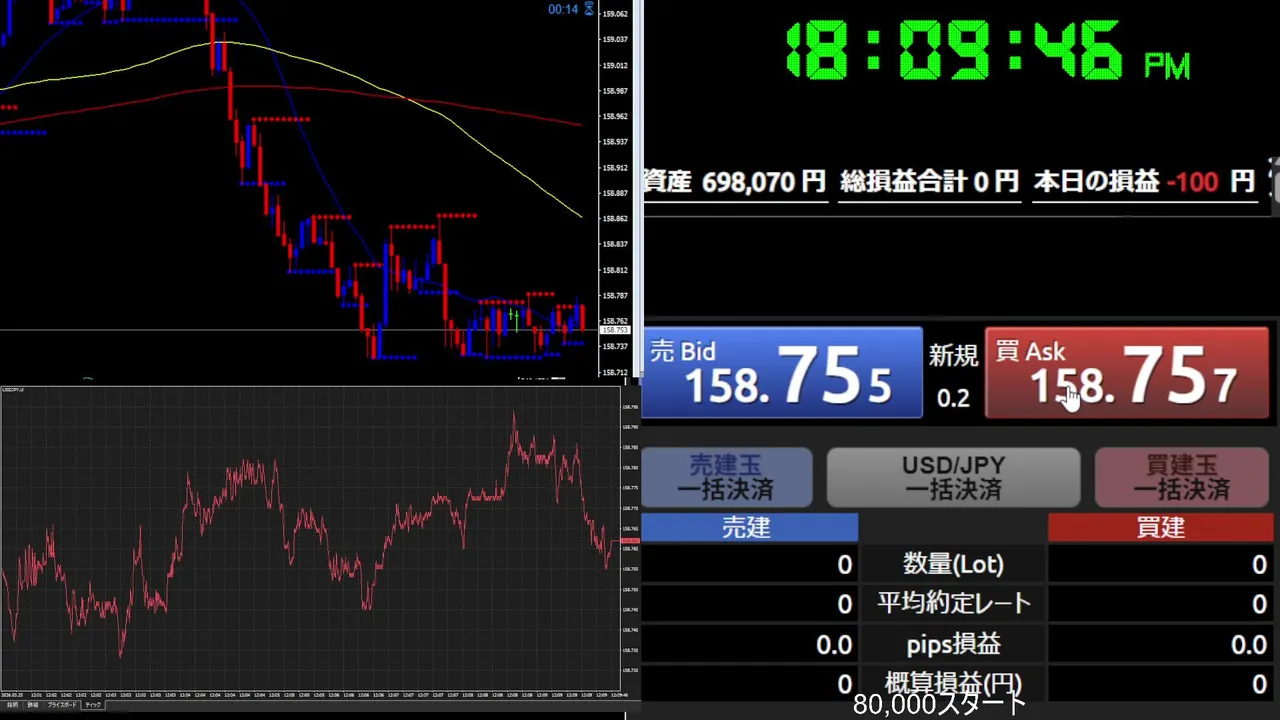Click the 総損益合計 0 円 text

click(x=929, y=182)
